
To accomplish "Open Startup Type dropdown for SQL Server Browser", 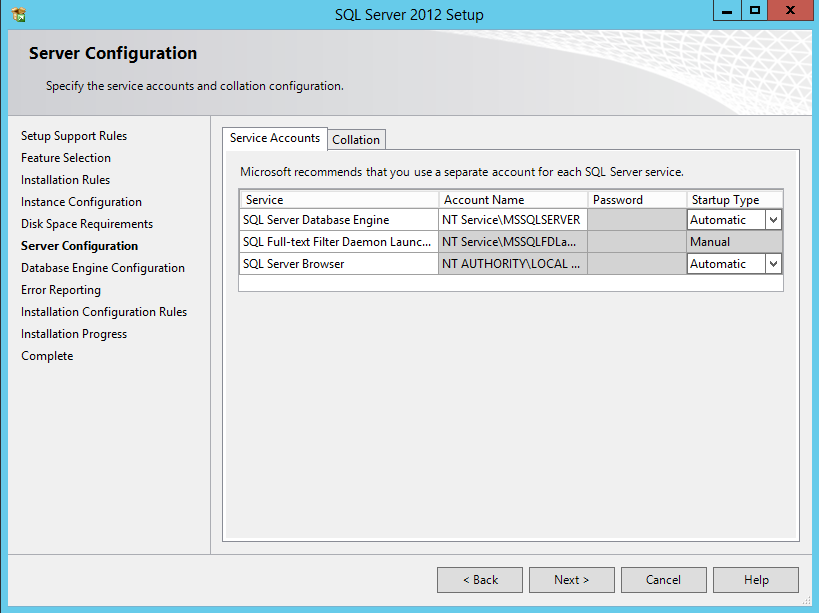I will [774, 264].
